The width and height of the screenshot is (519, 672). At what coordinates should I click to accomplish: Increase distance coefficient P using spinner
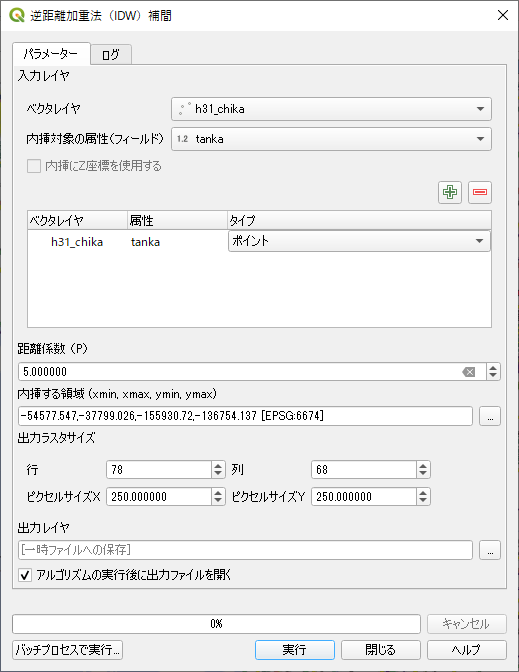493,368
